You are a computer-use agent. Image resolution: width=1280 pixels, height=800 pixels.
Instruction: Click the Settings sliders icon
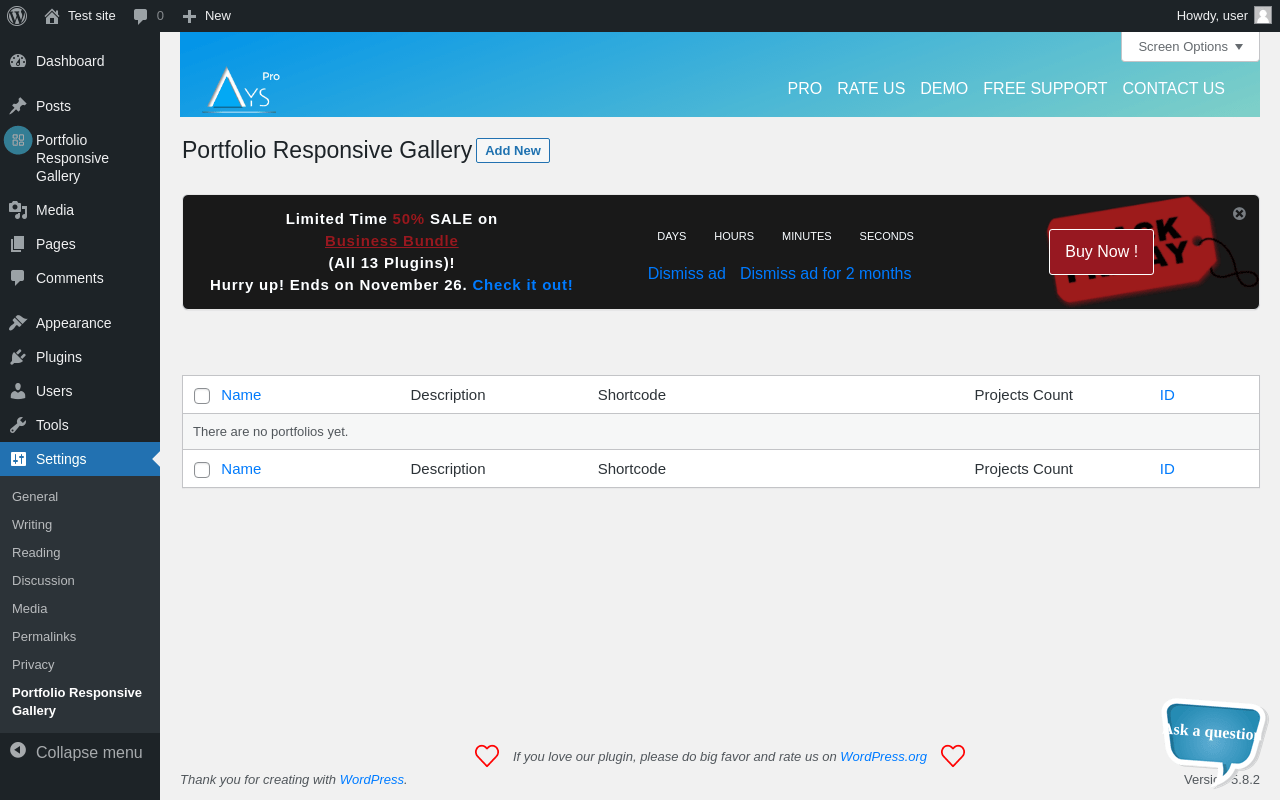coord(18,459)
